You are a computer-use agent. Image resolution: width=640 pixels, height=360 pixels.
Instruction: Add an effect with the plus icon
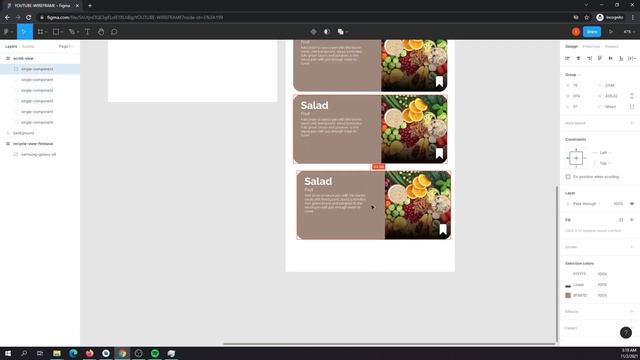click(x=632, y=311)
